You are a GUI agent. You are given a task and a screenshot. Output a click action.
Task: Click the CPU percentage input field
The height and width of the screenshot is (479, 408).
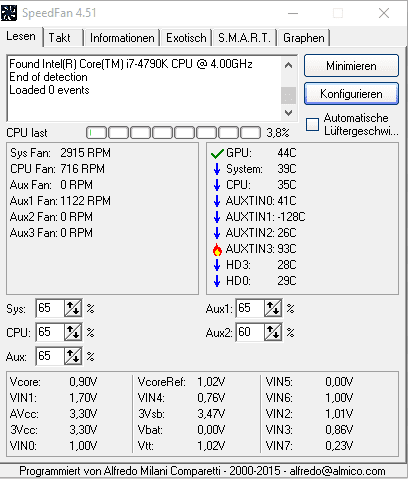50,332
